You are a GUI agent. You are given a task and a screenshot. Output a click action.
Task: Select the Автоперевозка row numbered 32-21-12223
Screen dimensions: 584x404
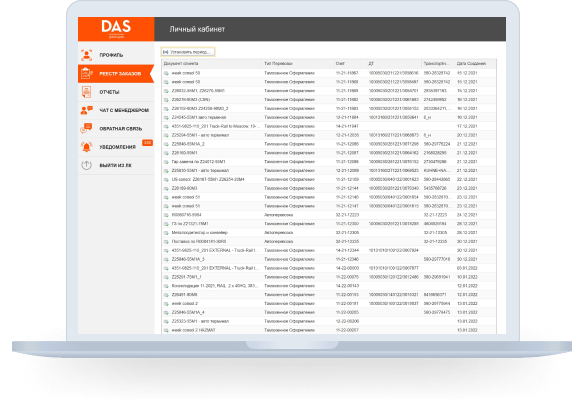pos(329,215)
